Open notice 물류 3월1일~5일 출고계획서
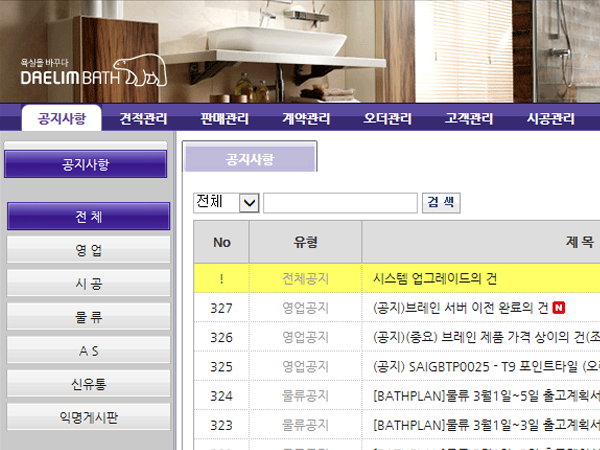This screenshot has width=600, height=450. [x=486, y=396]
